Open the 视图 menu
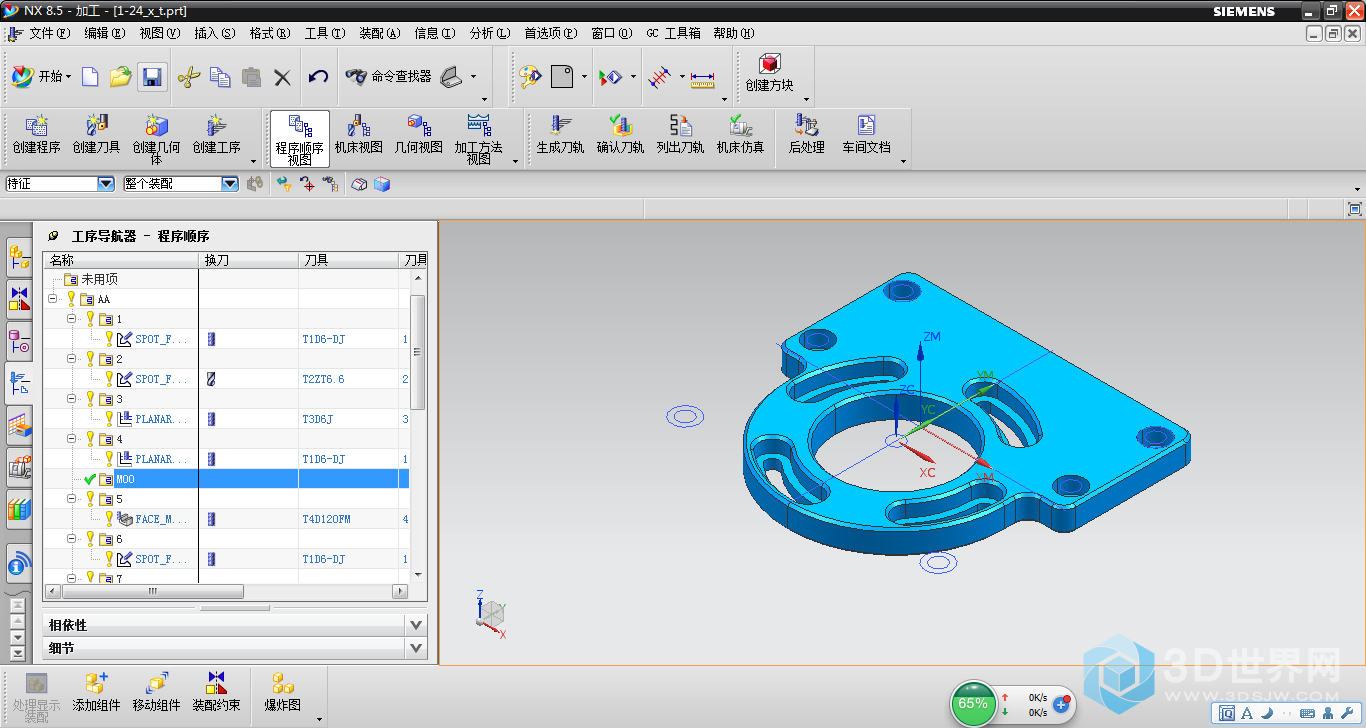Viewport: 1366px width, 728px height. click(159, 33)
